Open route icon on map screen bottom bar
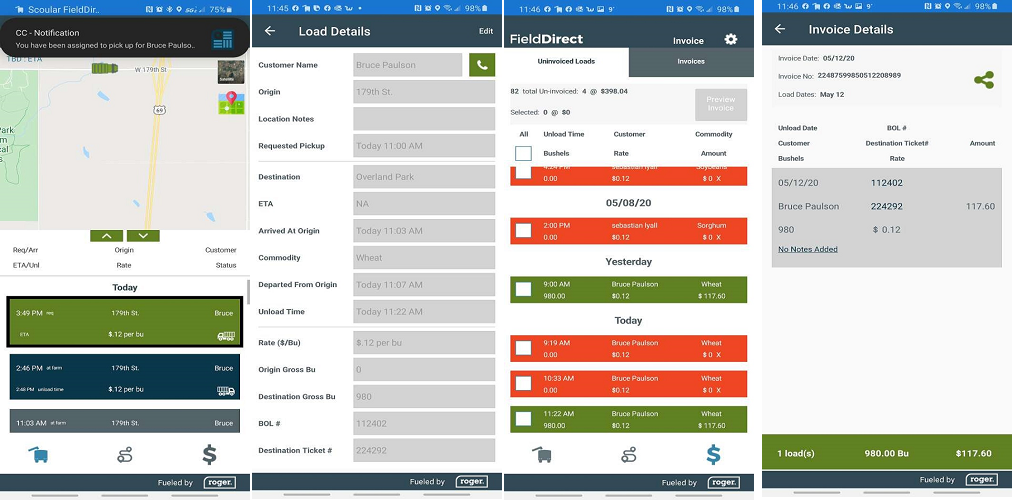The width and height of the screenshot is (1024, 500). tap(125, 454)
